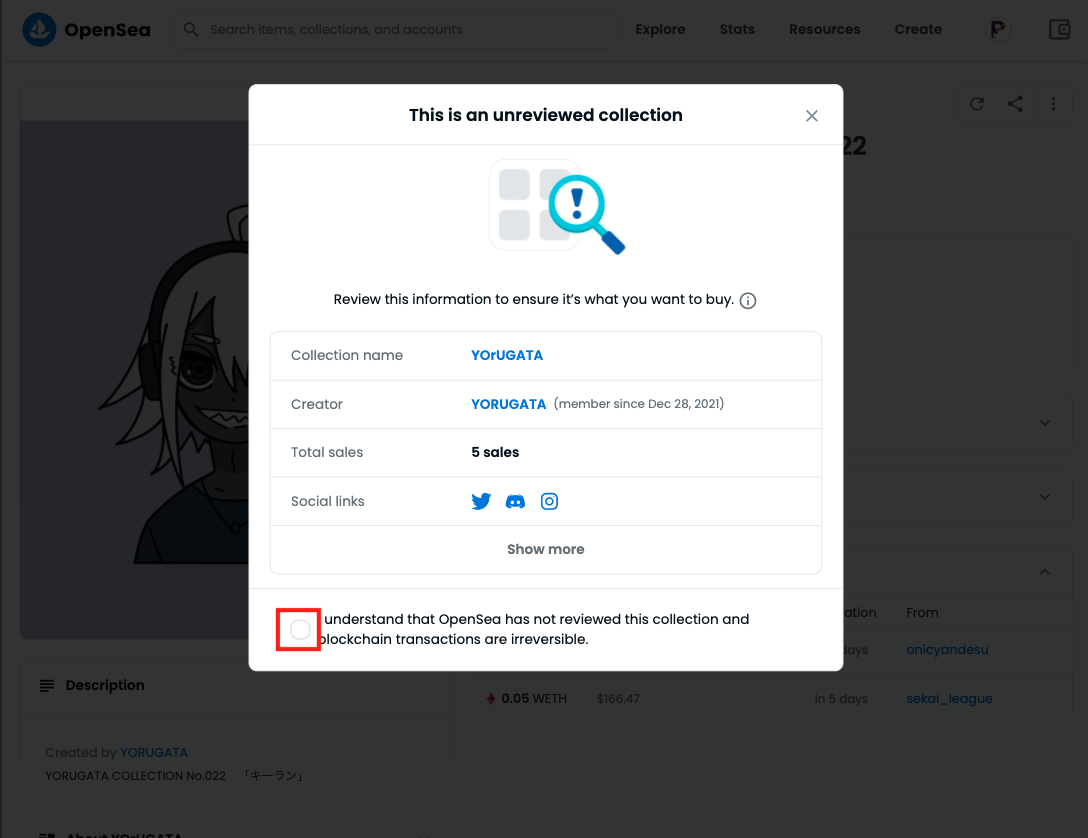This screenshot has width=1088, height=838.
Task: Open the Discord social link
Action: [515, 501]
